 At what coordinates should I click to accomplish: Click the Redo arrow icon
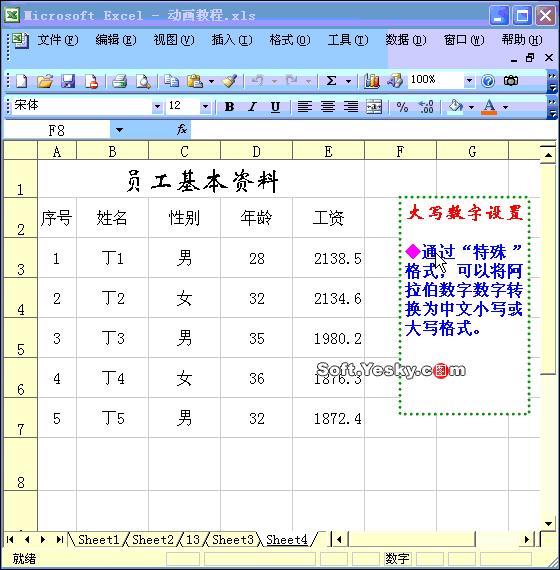coord(292,81)
